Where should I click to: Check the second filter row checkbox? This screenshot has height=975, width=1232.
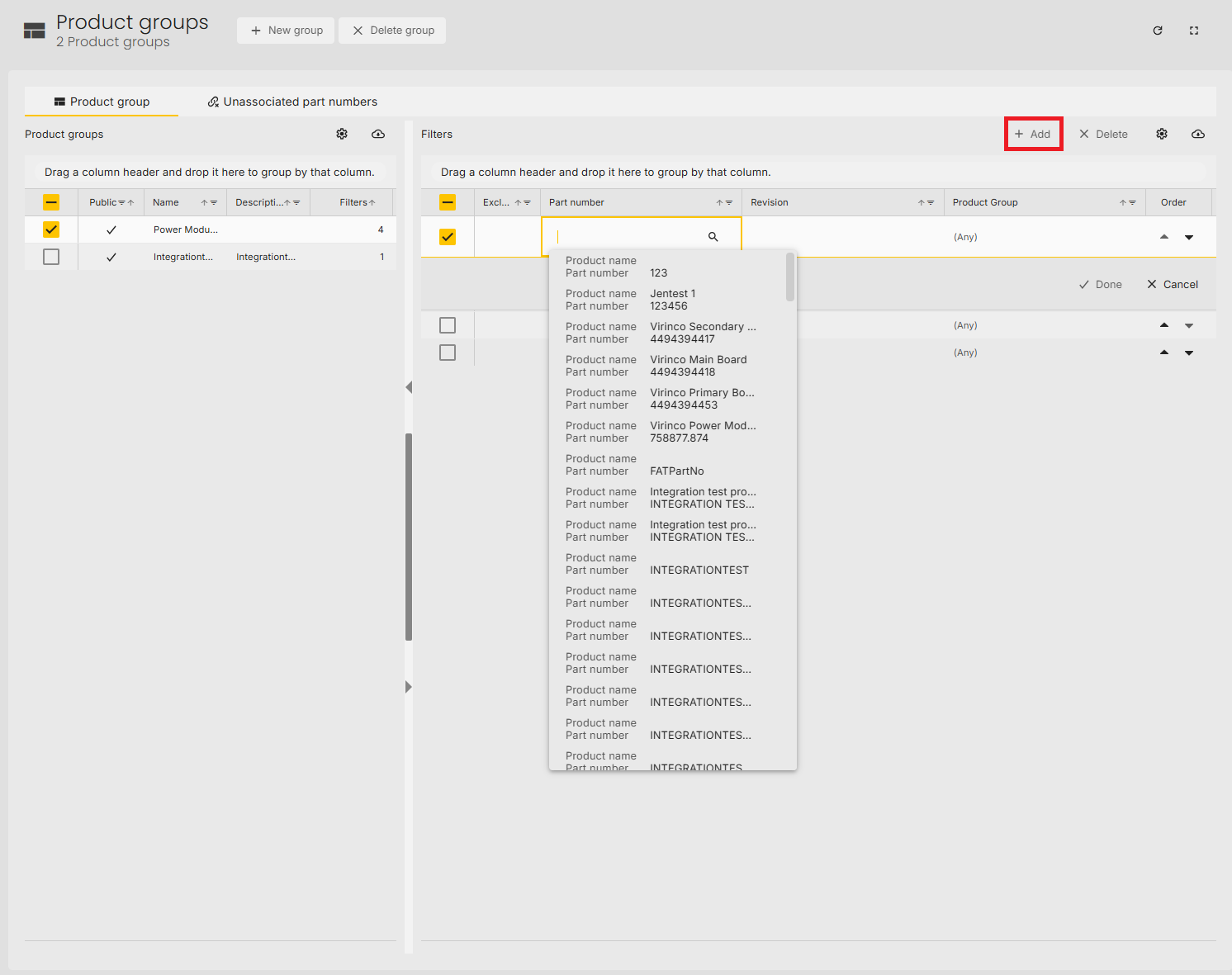tap(448, 325)
